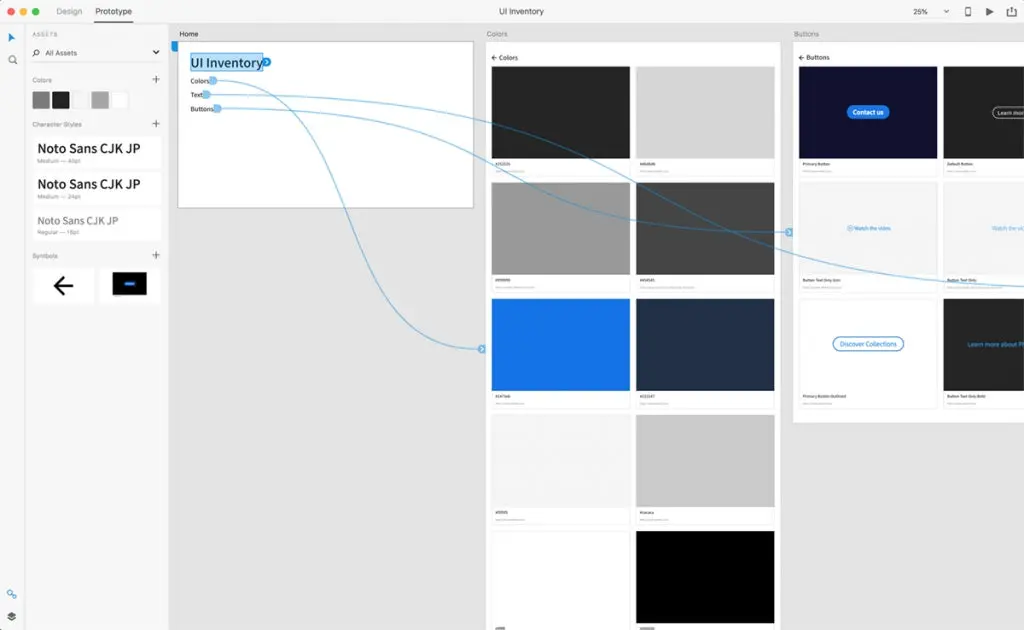Image resolution: width=1024 pixels, height=630 pixels.
Task: Add a new symbol with Symbols plus
Action: point(155,255)
